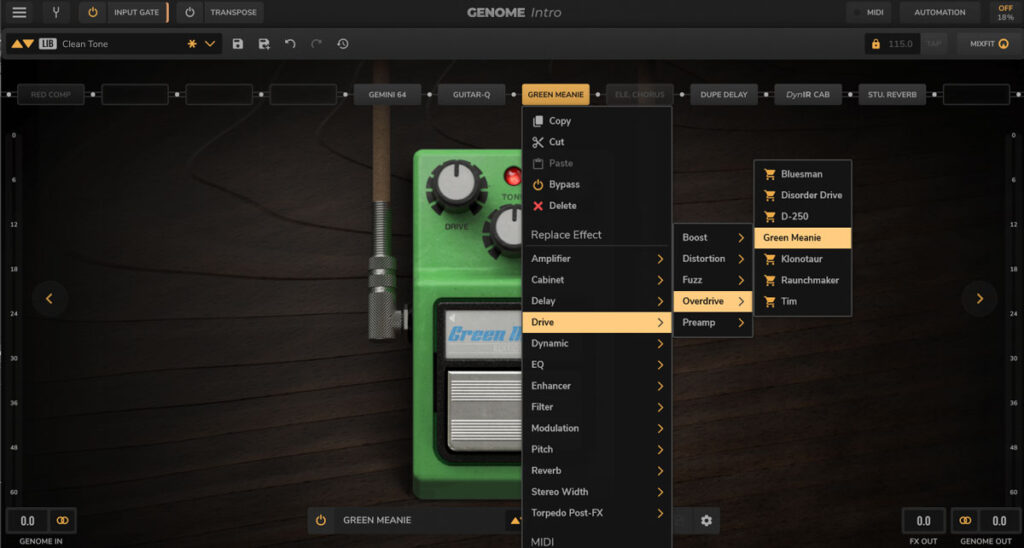Open effect settings gear icon
The width and height of the screenshot is (1024, 548).
[706, 521]
